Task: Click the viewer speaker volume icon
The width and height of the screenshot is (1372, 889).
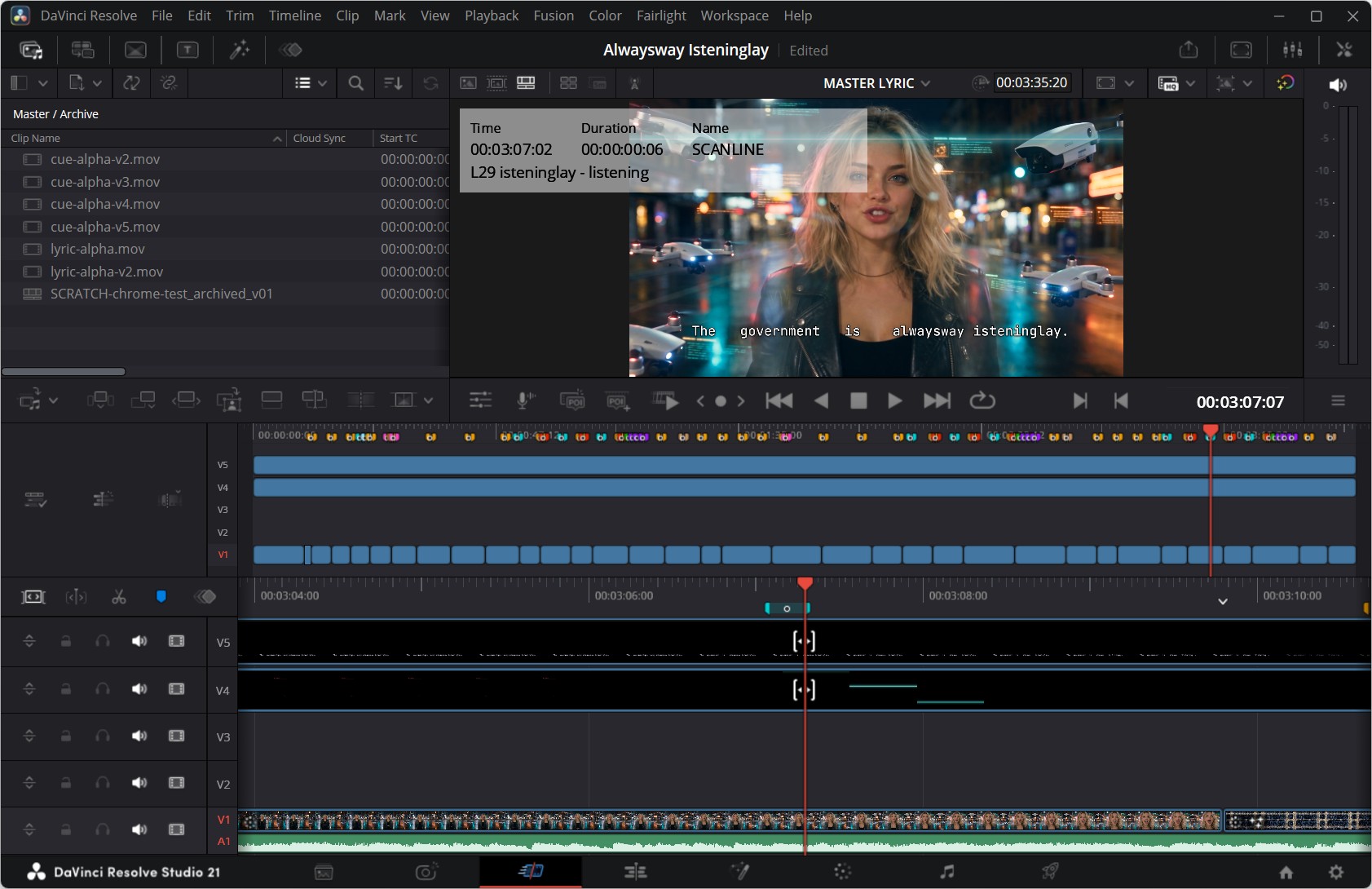Action: click(x=1338, y=85)
